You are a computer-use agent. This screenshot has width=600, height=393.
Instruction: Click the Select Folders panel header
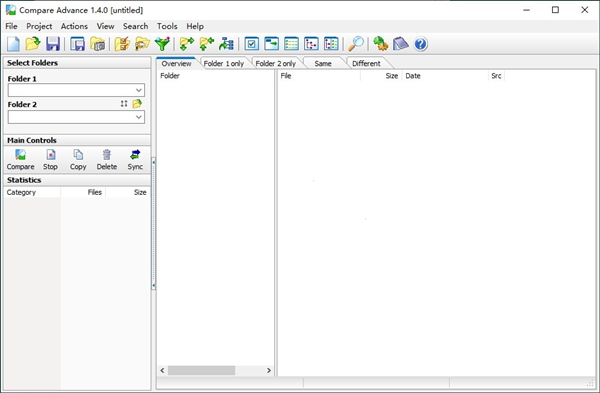pos(77,63)
